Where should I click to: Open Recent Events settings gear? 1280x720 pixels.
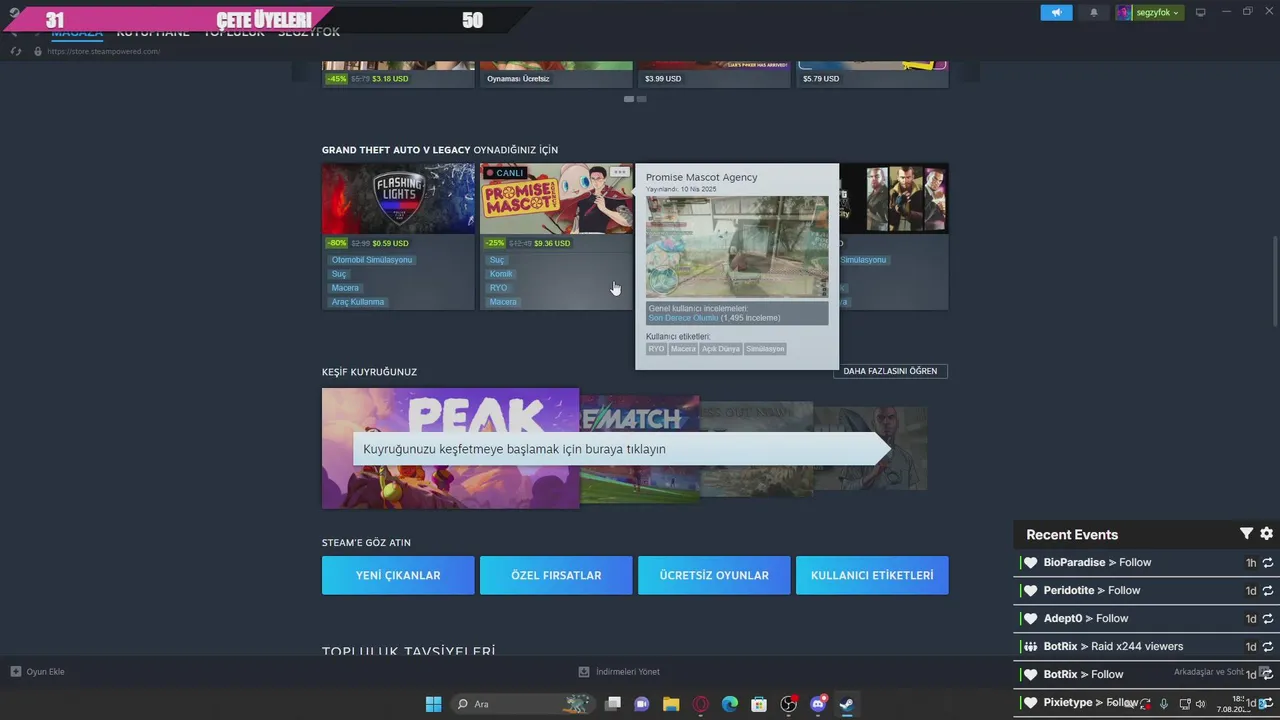click(1266, 534)
